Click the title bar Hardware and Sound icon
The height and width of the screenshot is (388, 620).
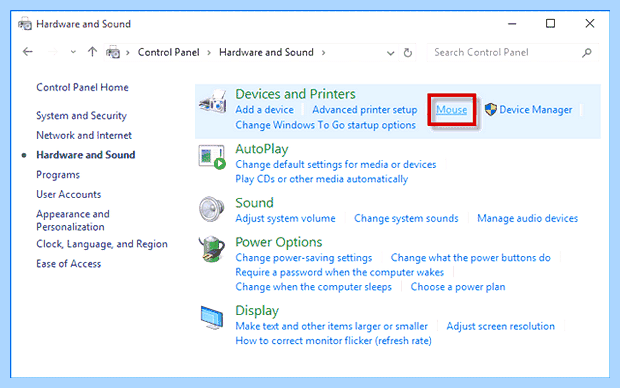[x=25, y=24]
